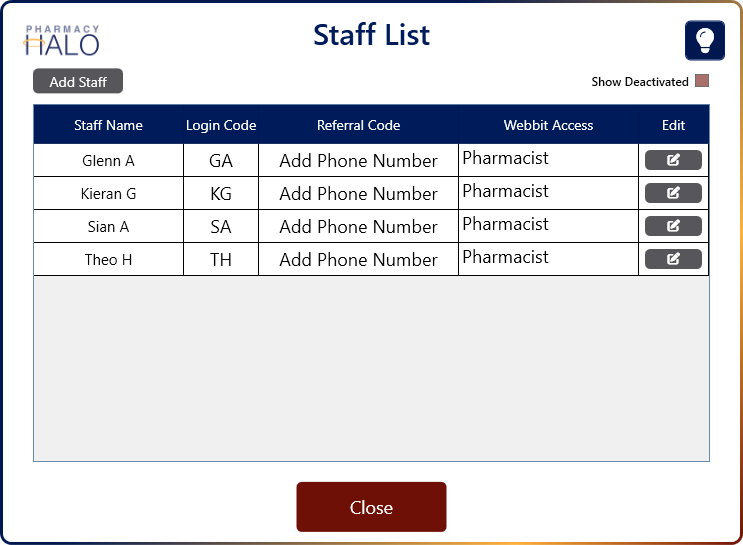Edit staff member Kieran G

tap(673, 193)
